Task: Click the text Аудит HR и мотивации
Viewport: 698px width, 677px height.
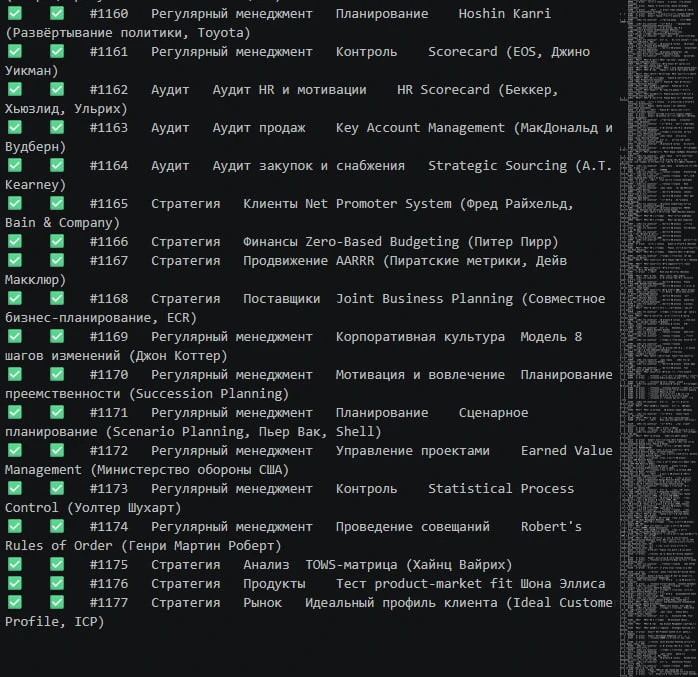Action: [289, 90]
